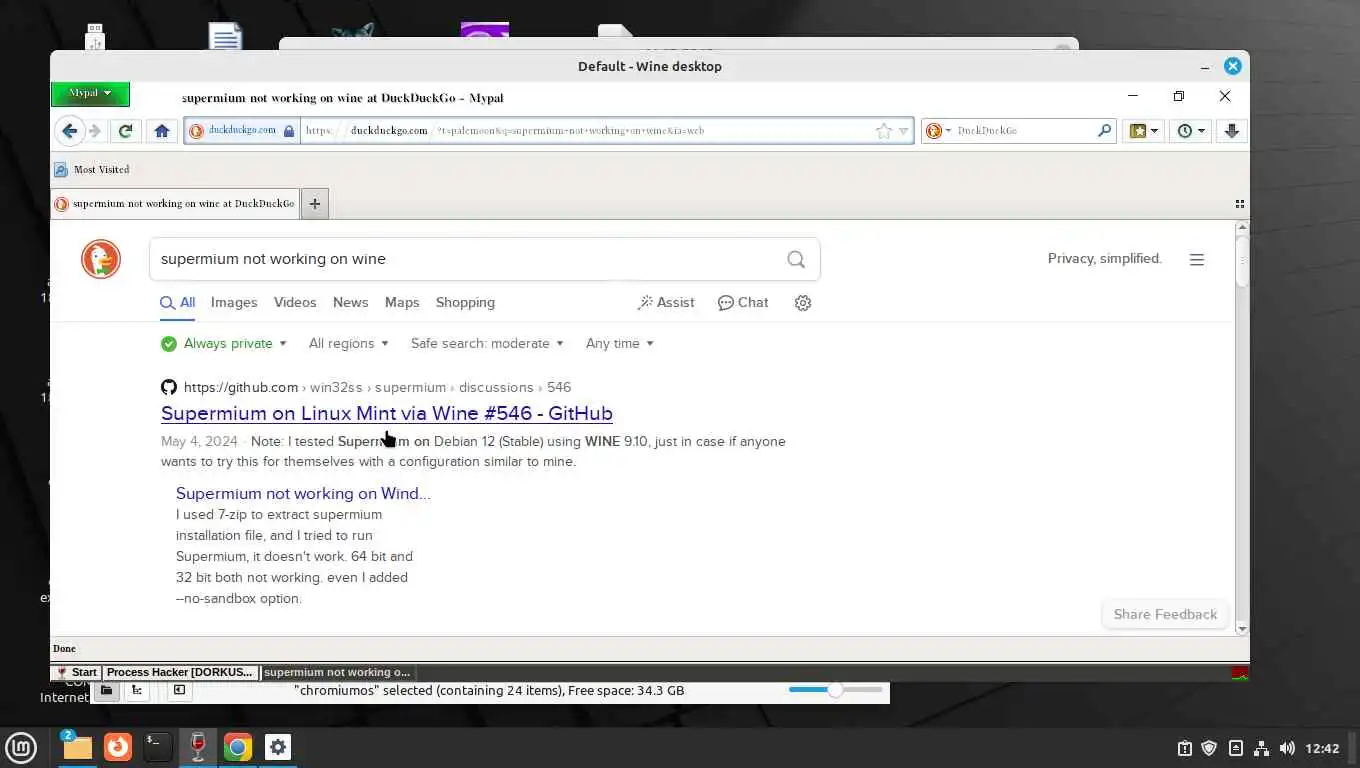
Task: Open the Most Visited bookmarks folder
Action: tap(92, 169)
